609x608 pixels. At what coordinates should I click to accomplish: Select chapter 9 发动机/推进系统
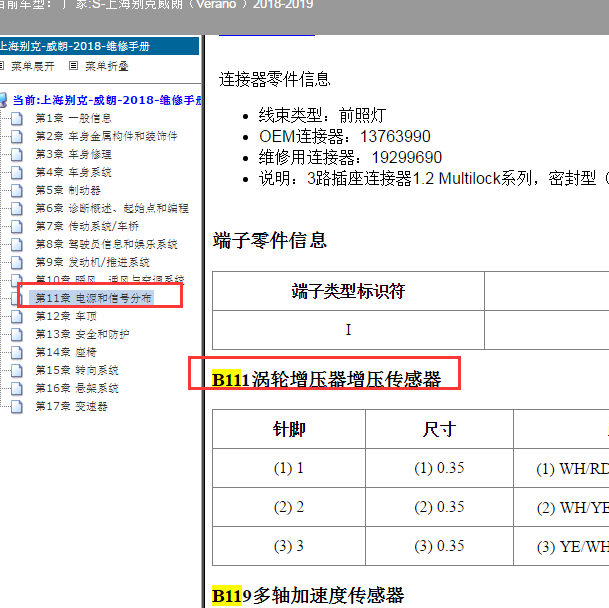[92, 262]
